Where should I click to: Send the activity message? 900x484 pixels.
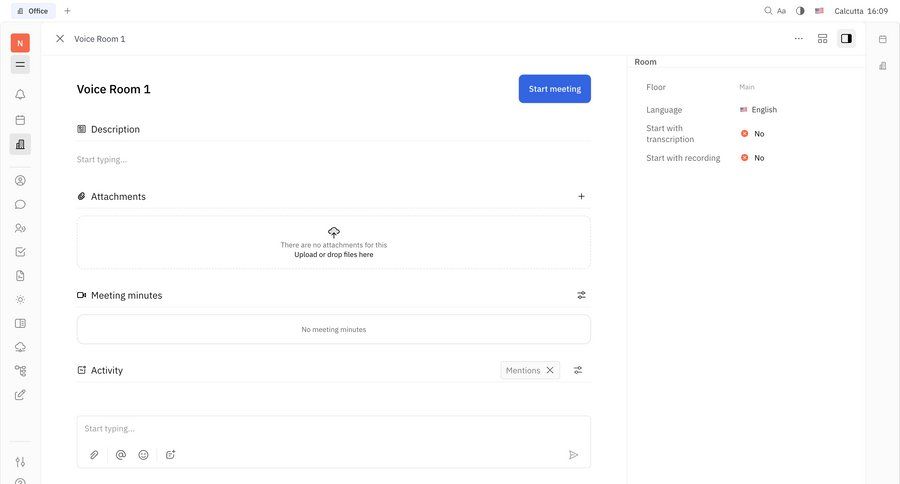(573, 455)
